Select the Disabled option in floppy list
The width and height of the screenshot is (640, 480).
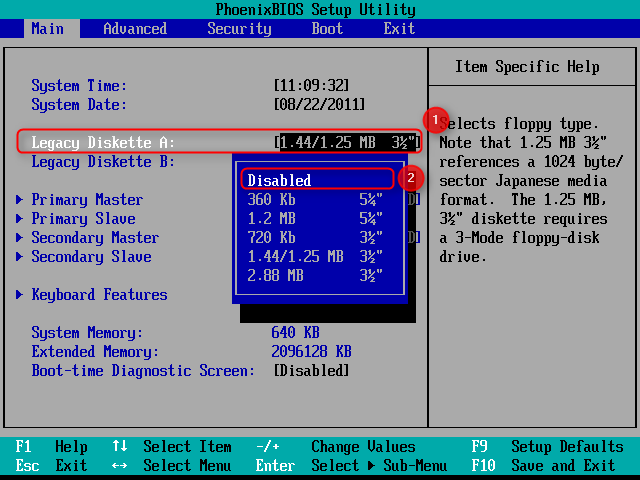(317, 180)
